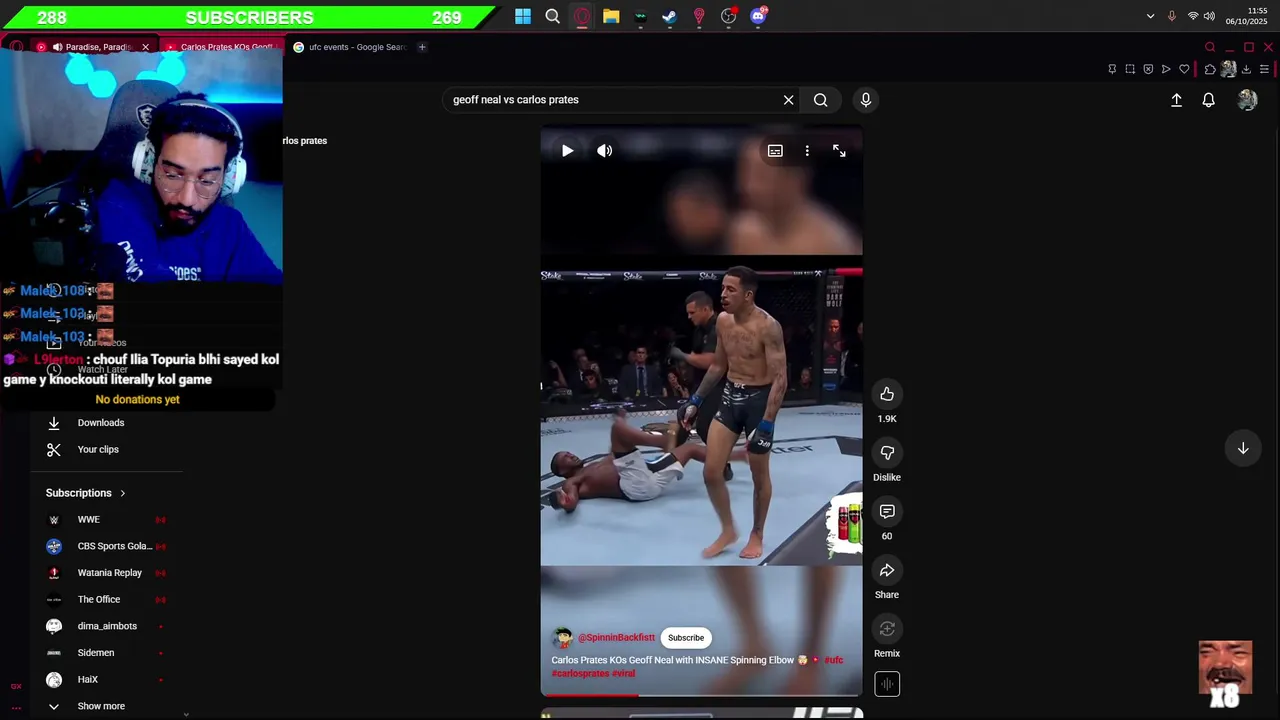The width and height of the screenshot is (1280, 720).
Task: Open dima_aimbots subscription channel
Action: (106, 626)
